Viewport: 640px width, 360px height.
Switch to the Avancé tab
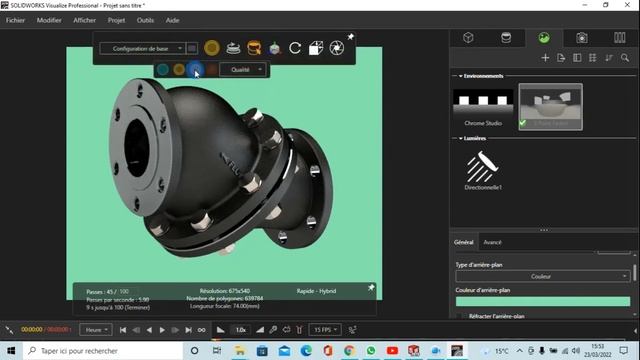[492, 242]
